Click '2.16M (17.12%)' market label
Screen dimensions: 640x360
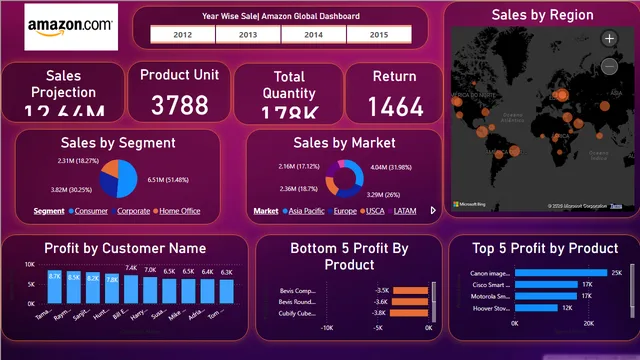[x=299, y=167]
